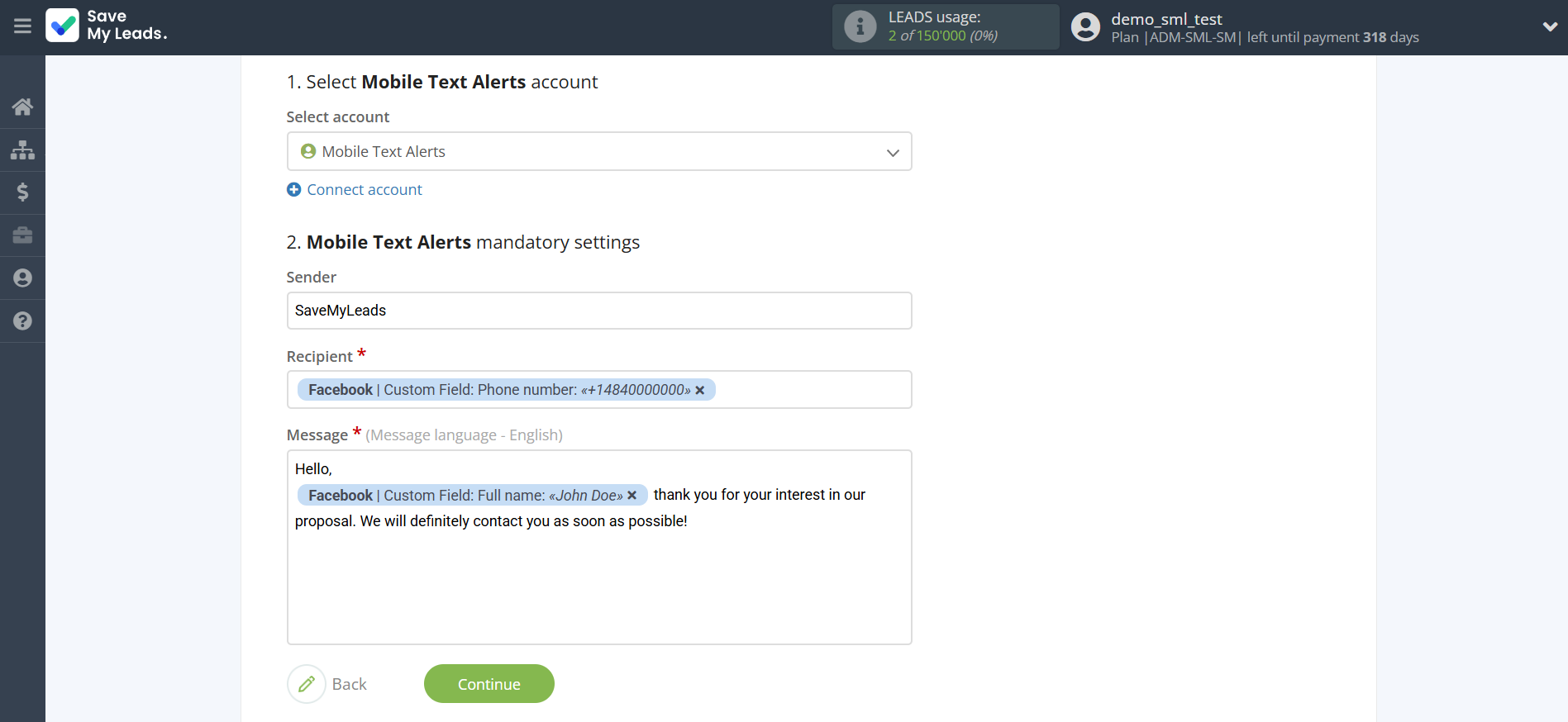Open the hamburger menu
Viewport: 1568px width, 722px height.
[x=22, y=26]
